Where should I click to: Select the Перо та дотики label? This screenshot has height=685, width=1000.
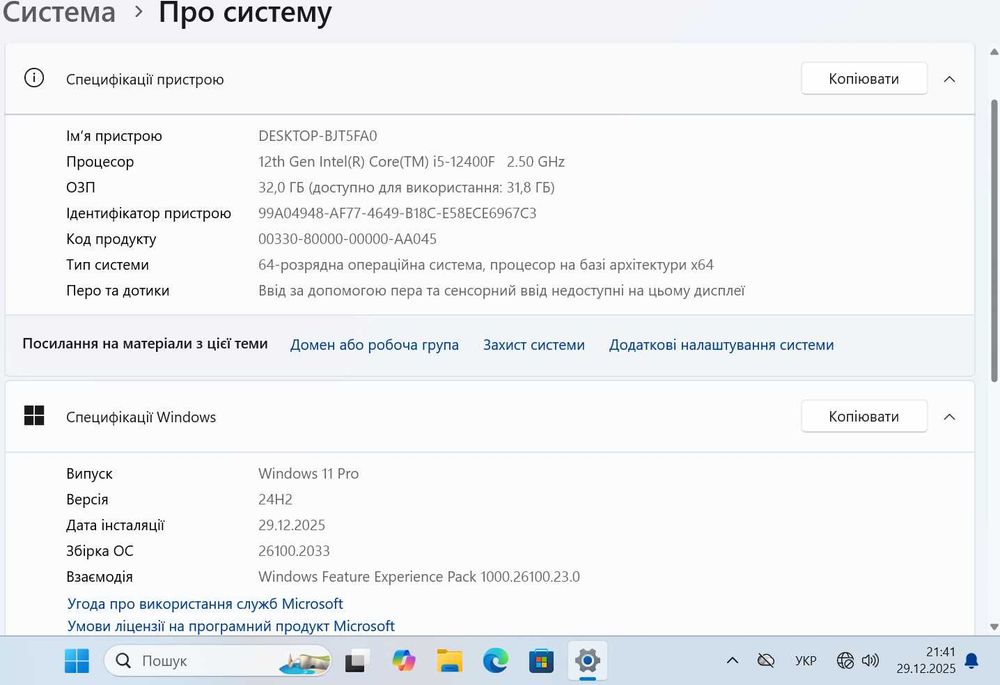118,291
